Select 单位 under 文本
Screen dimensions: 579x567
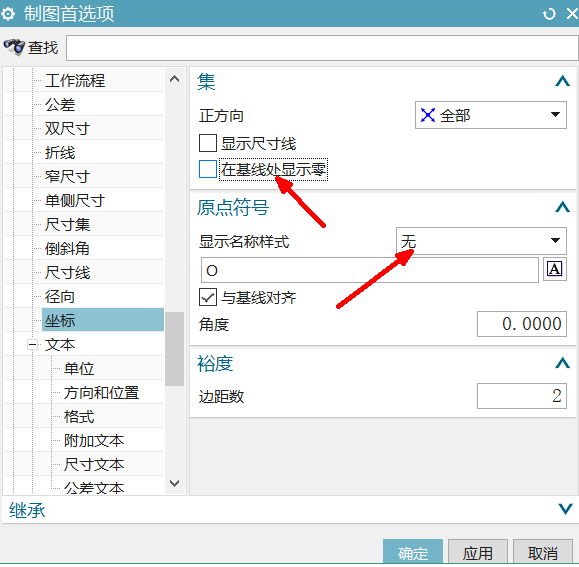click(79, 369)
